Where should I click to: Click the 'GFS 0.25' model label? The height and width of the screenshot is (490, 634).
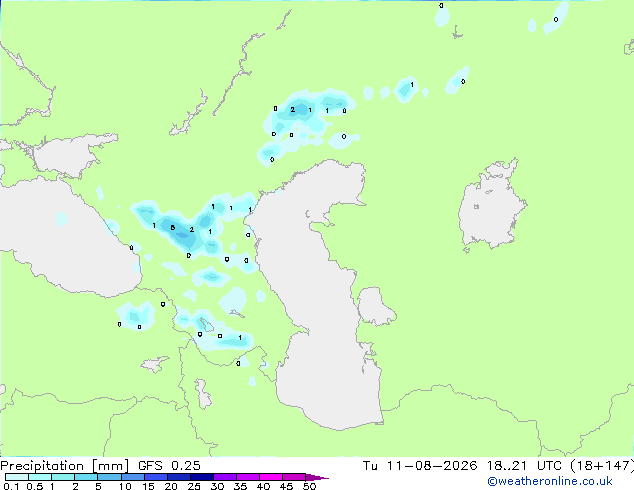169,466
